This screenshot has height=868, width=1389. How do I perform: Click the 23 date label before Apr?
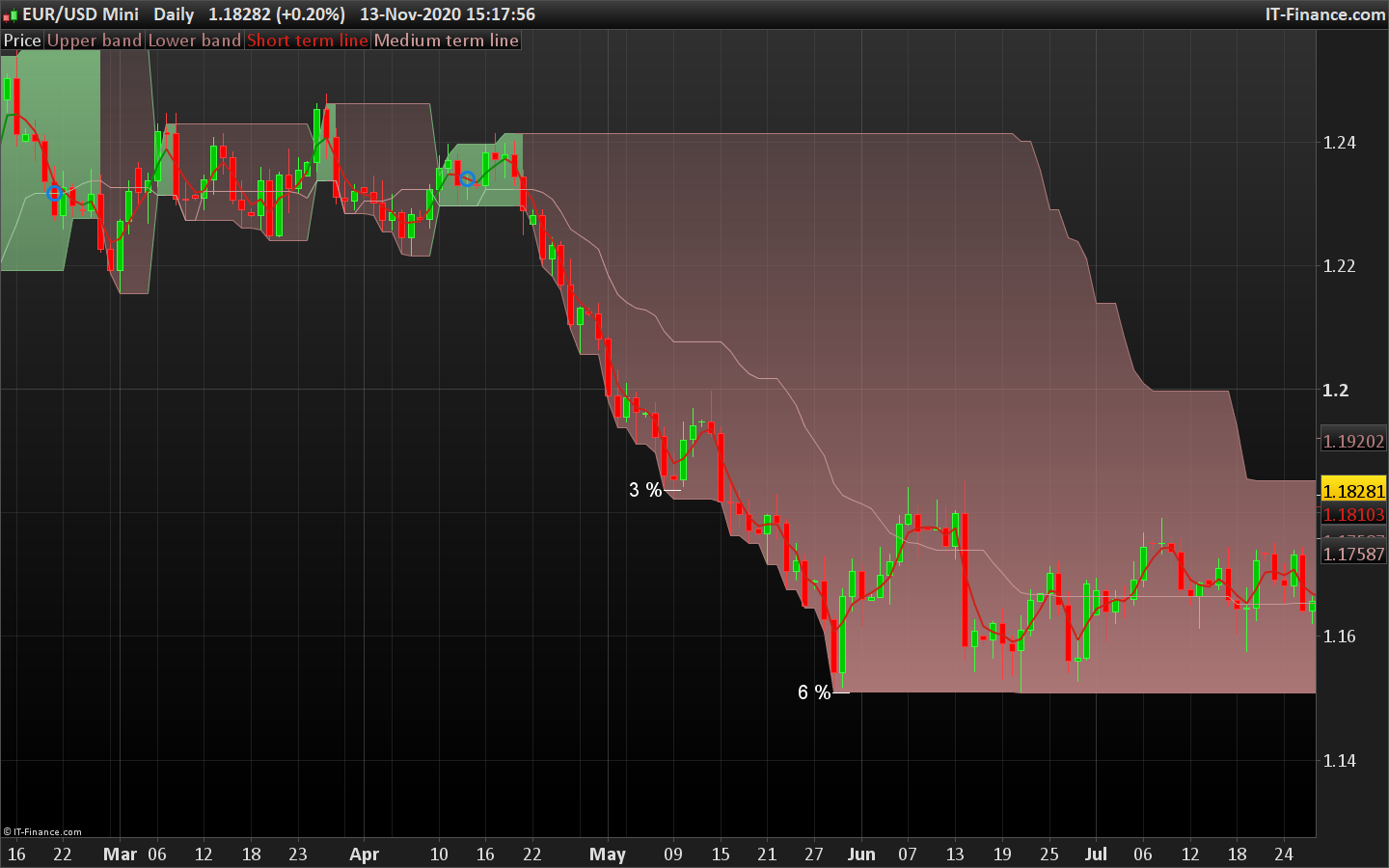point(298,854)
